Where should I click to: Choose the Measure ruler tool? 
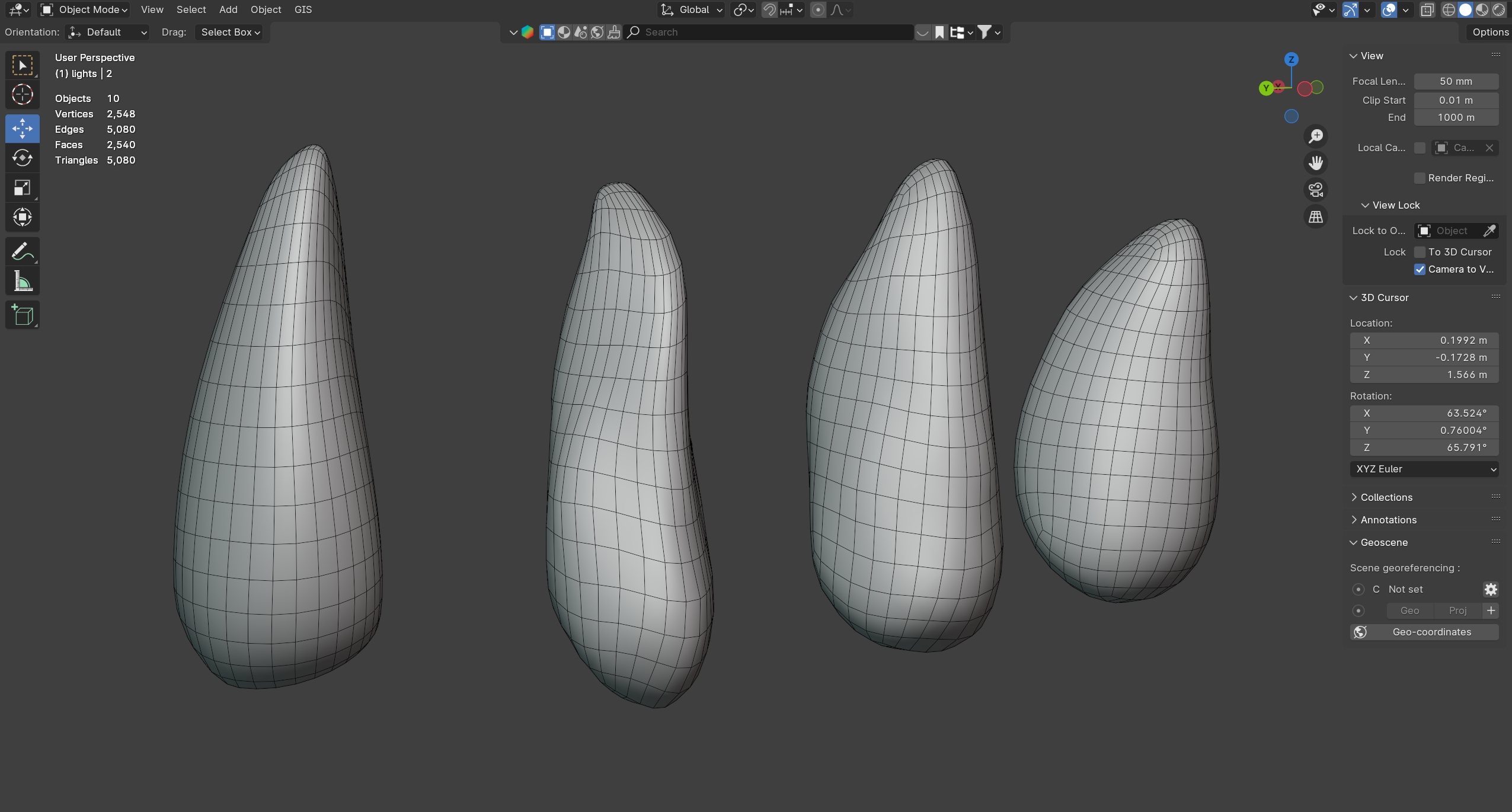(23, 282)
